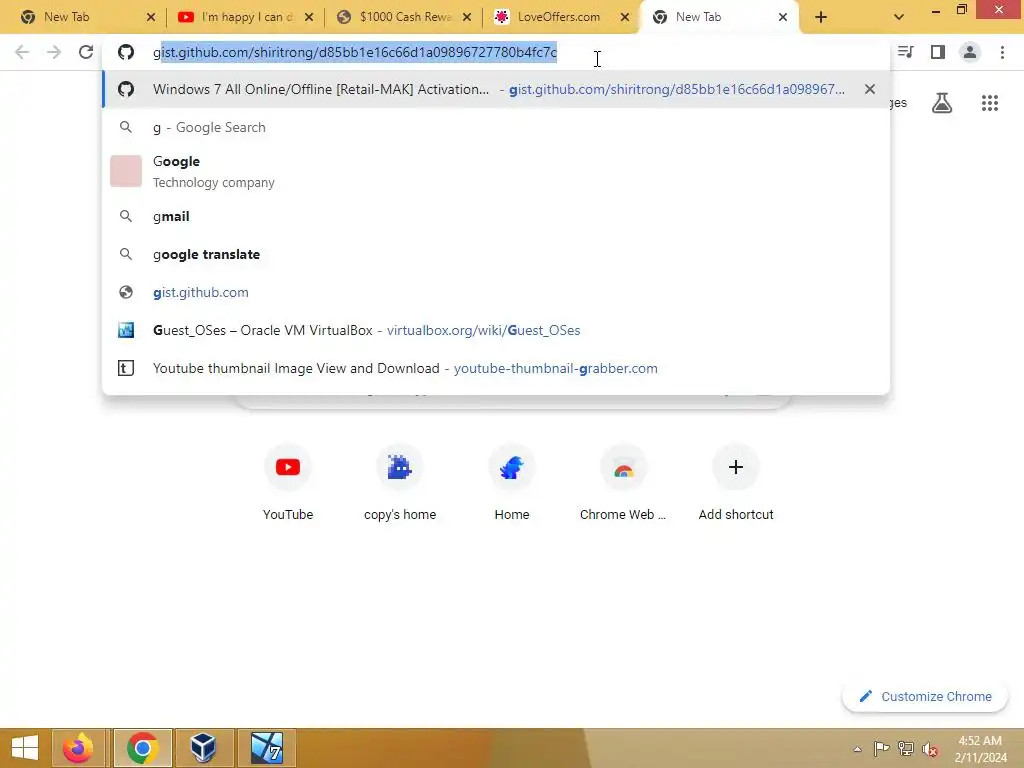Open the Chrome Web Store shortcut
The width and height of the screenshot is (1024, 768).
[x=624, y=483]
